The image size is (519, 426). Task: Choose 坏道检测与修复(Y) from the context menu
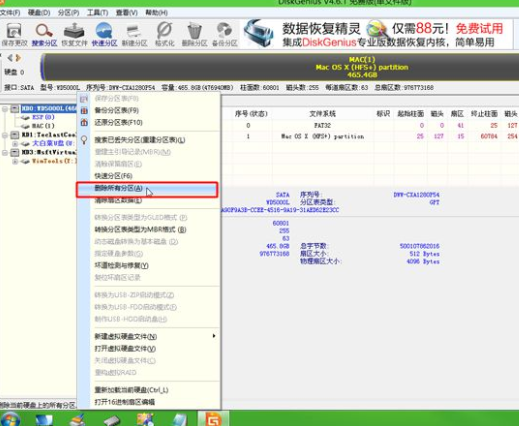122,266
